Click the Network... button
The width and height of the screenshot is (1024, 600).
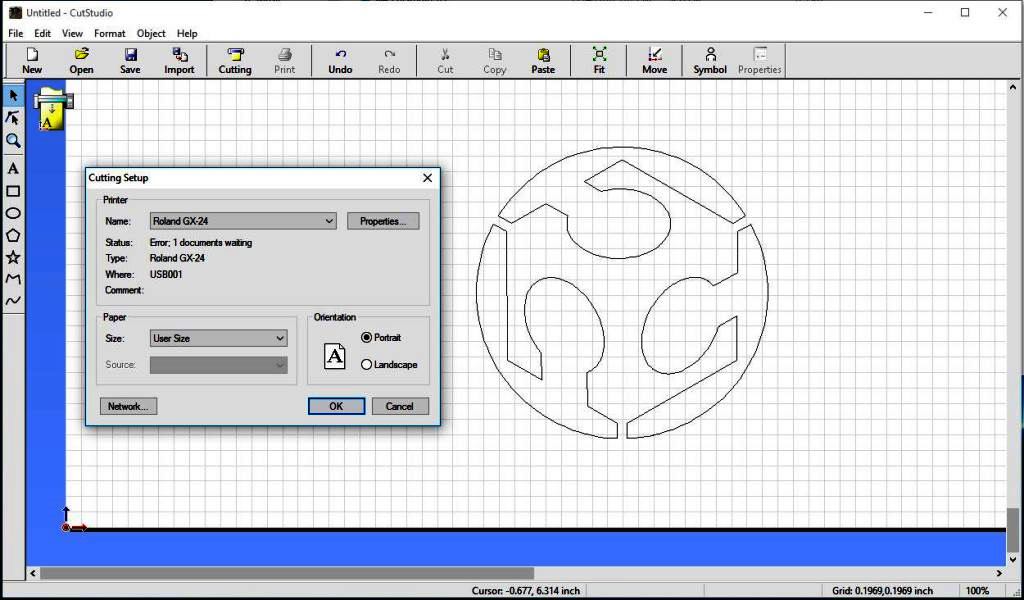(128, 406)
